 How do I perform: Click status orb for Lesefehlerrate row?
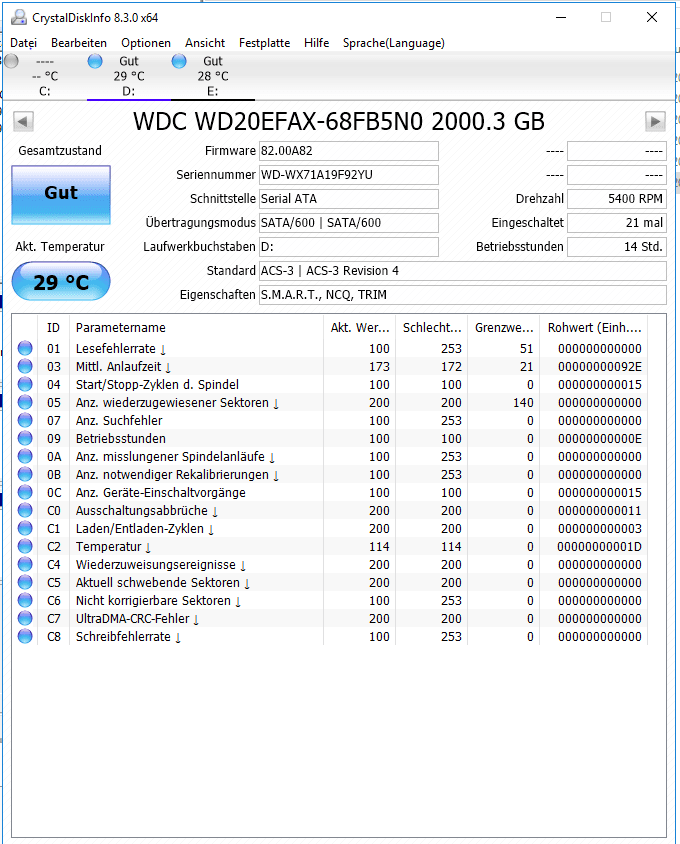(x=25, y=348)
